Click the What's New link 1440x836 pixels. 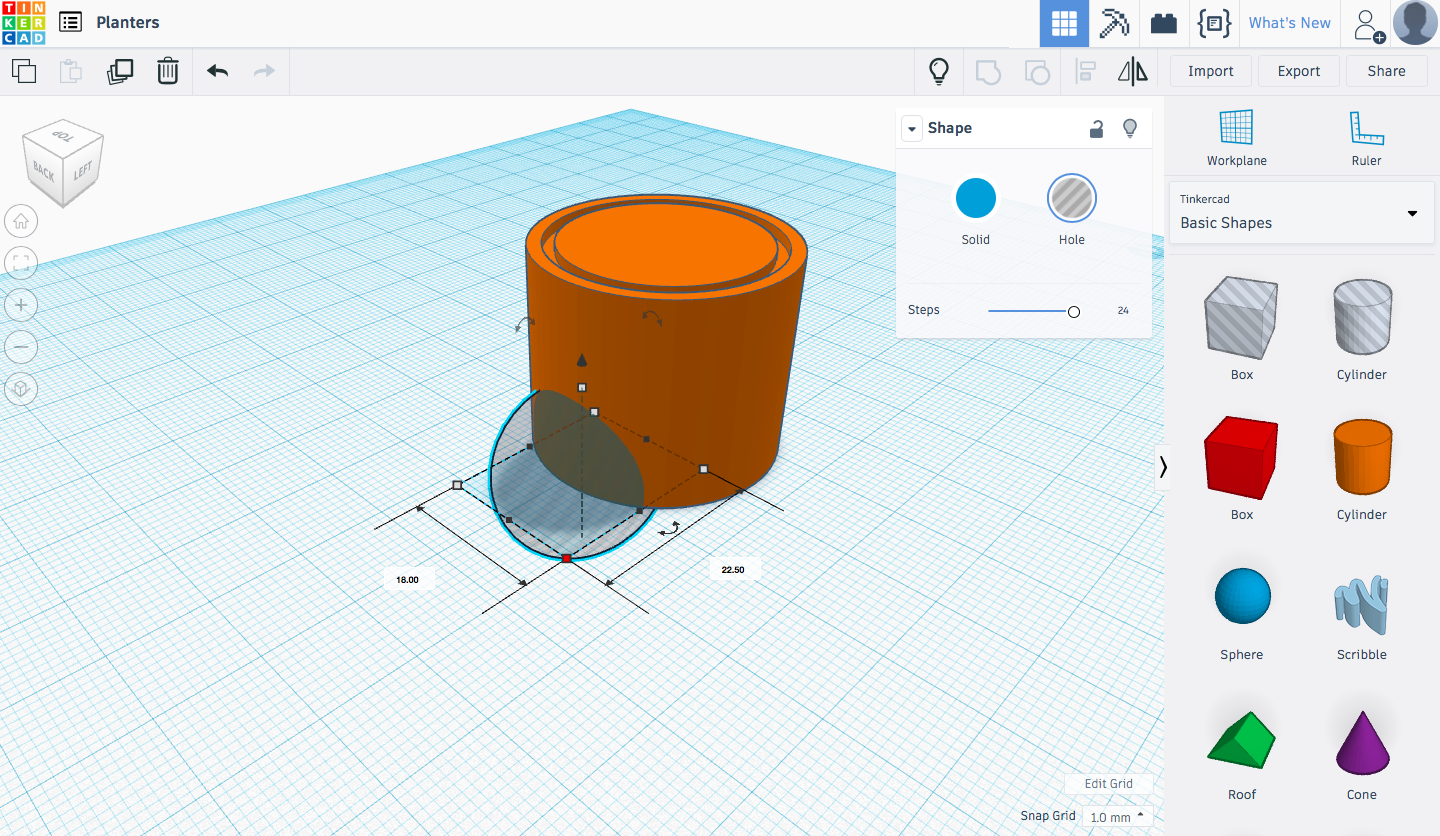coord(1289,23)
